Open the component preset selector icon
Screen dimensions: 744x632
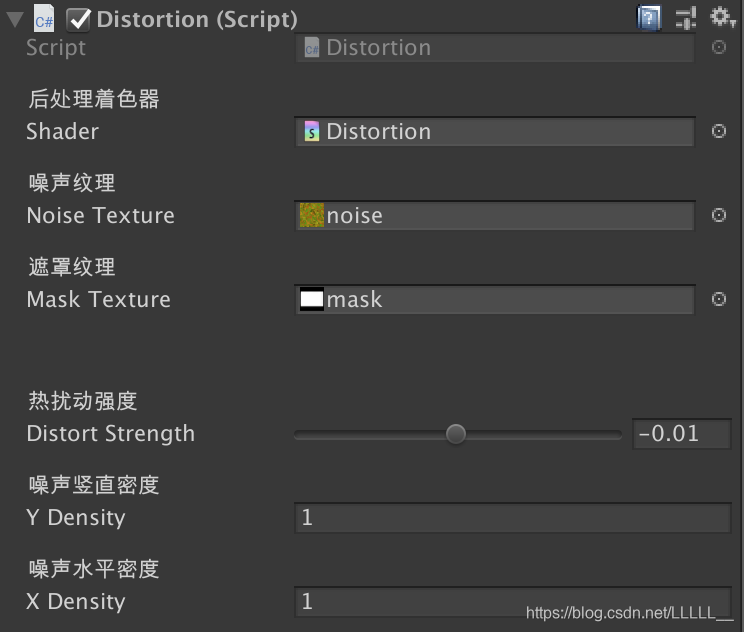pos(686,18)
